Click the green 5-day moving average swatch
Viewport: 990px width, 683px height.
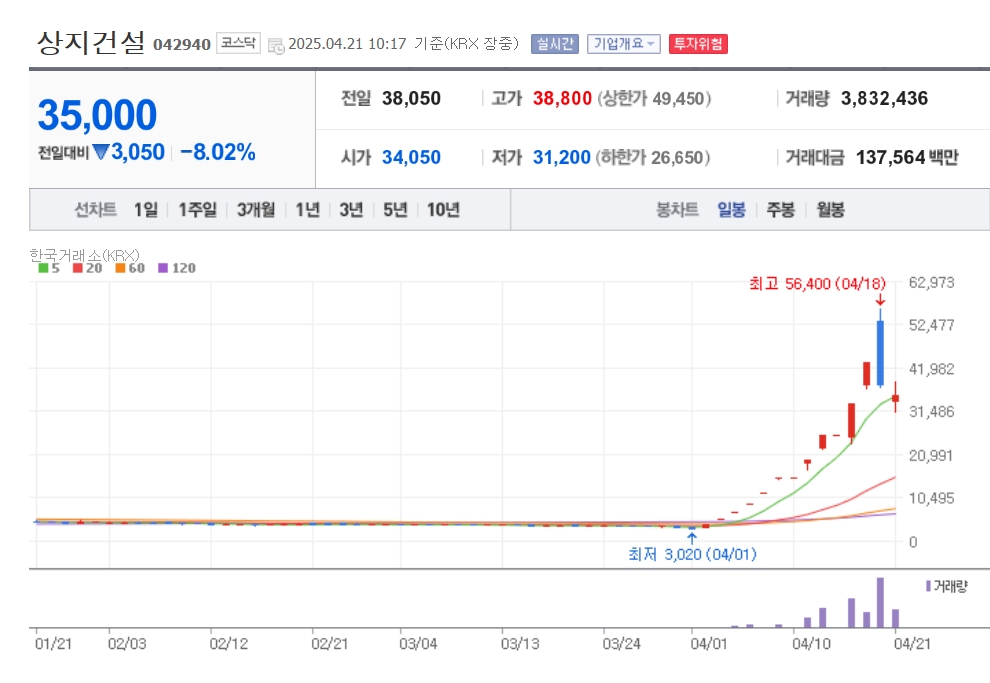tap(43, 268)
